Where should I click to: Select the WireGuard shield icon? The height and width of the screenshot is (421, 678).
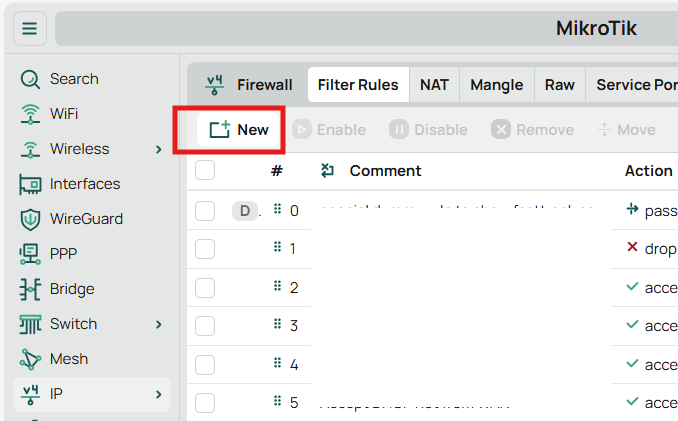click(30, 219)
